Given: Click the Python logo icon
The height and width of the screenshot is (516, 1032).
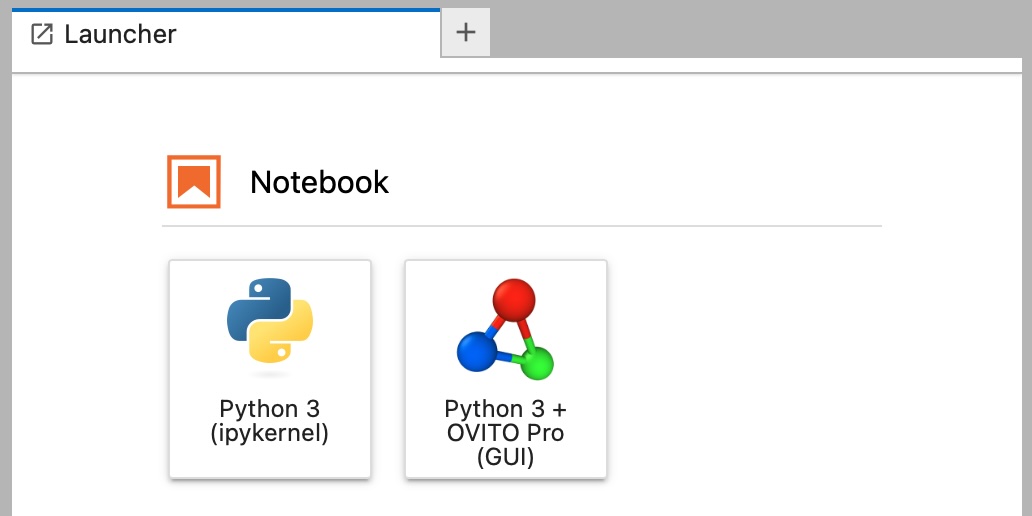Looking at the screenshot, I should pyautogui.click(x=269, y=320).
